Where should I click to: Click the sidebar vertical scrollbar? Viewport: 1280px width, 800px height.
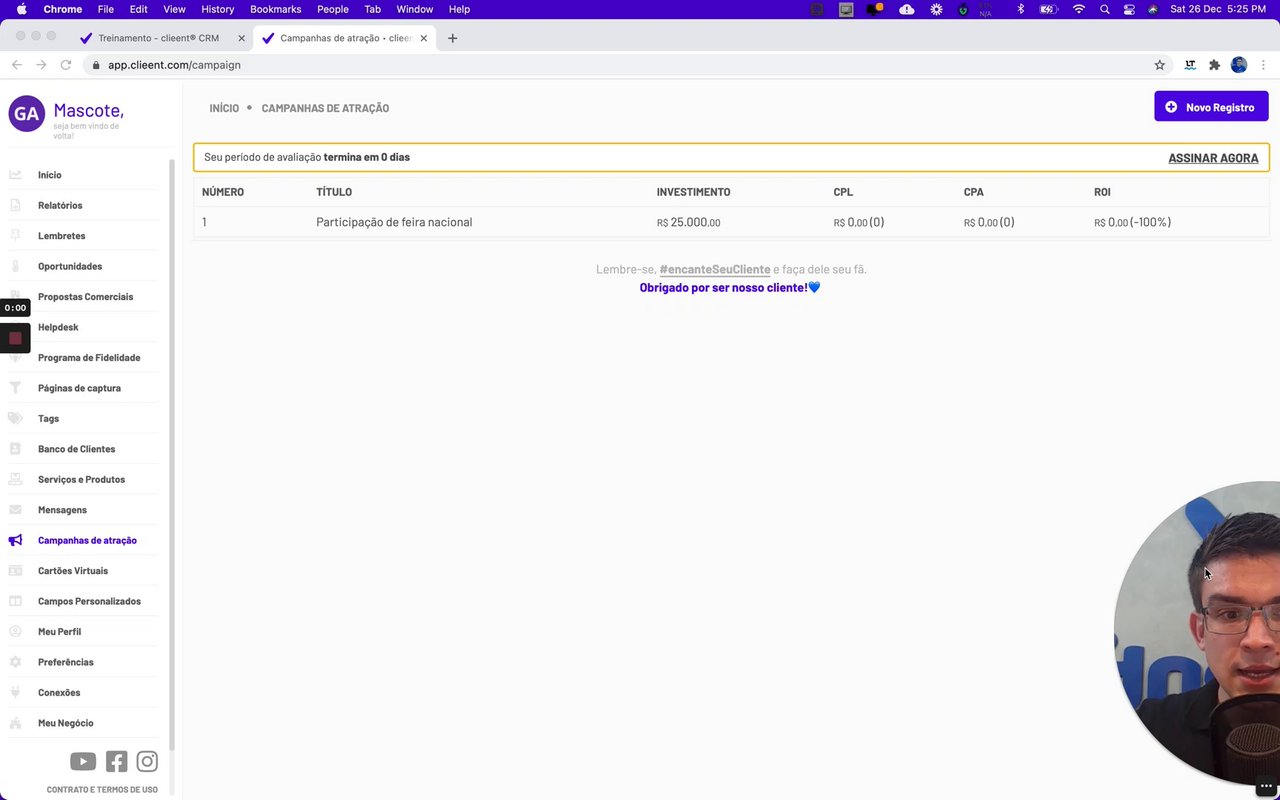pyautogui.click(x=172, y=455)
